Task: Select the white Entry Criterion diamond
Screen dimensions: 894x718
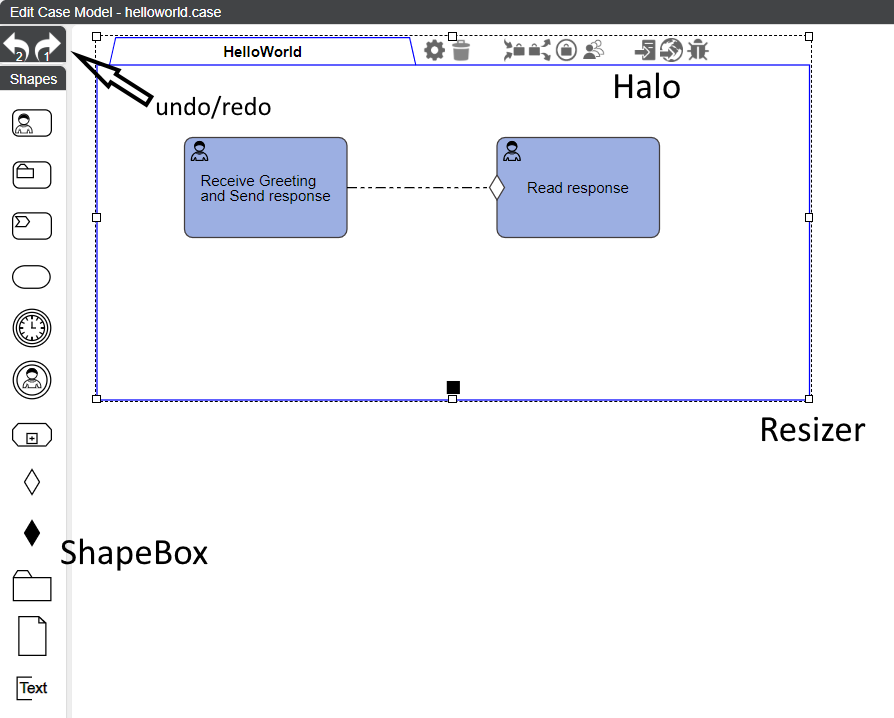Action: pyautogui.click(x=32, y=482)
